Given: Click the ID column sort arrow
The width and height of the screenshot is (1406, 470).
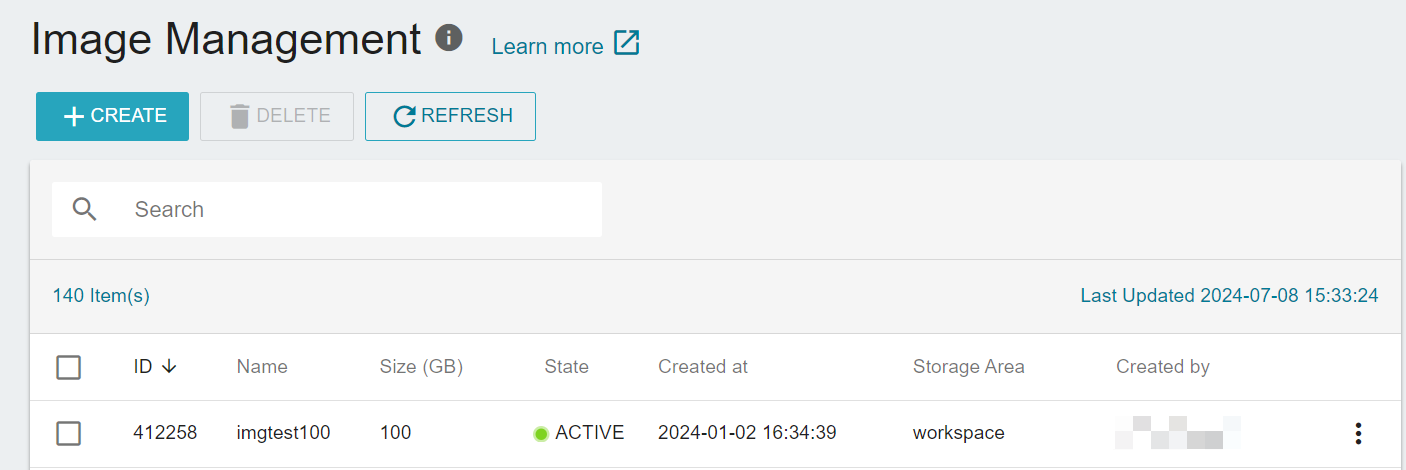Looking at the screenshot, I should 169,366.
